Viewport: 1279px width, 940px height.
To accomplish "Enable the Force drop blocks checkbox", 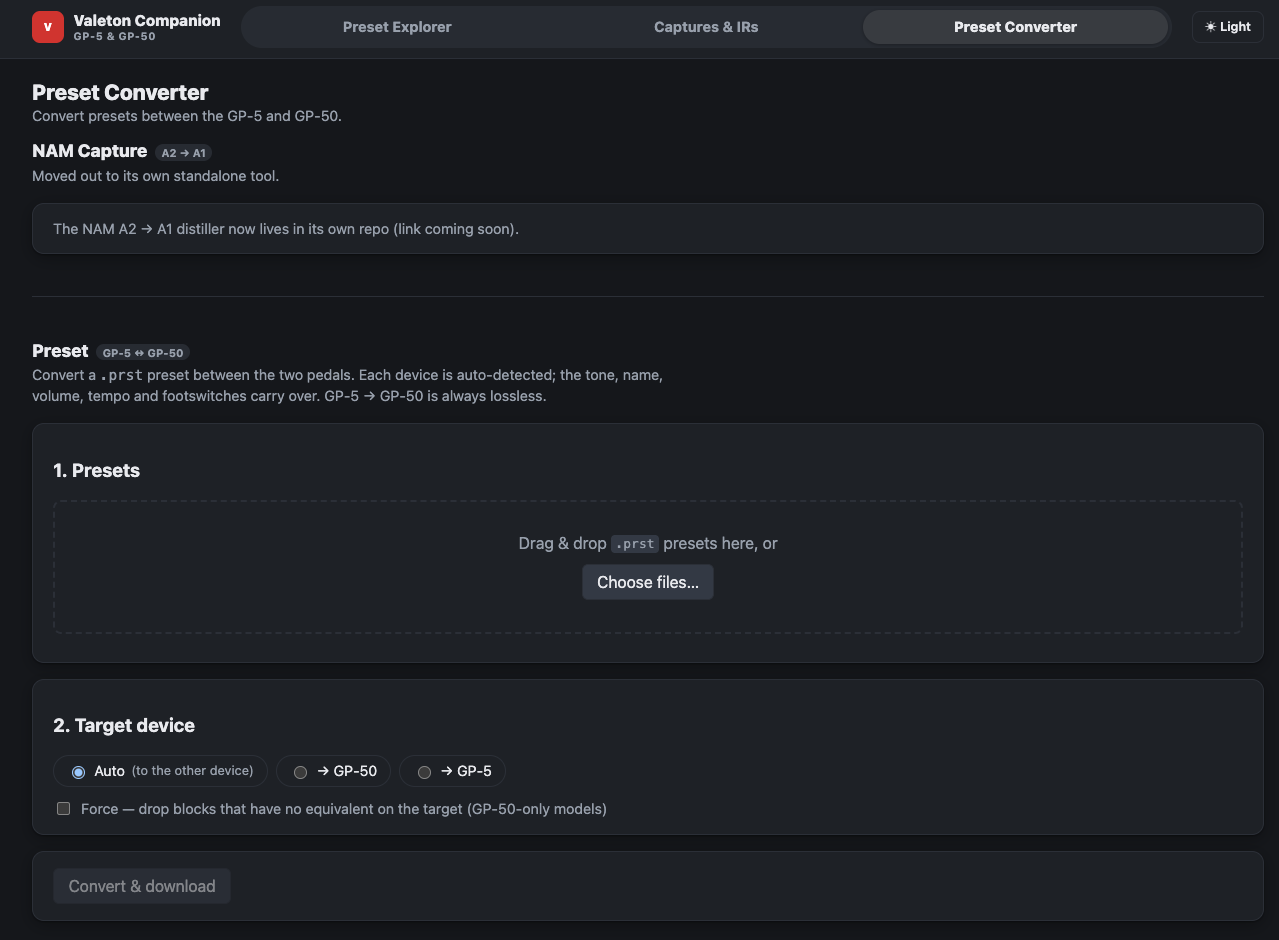I will (x=64, y=808).
